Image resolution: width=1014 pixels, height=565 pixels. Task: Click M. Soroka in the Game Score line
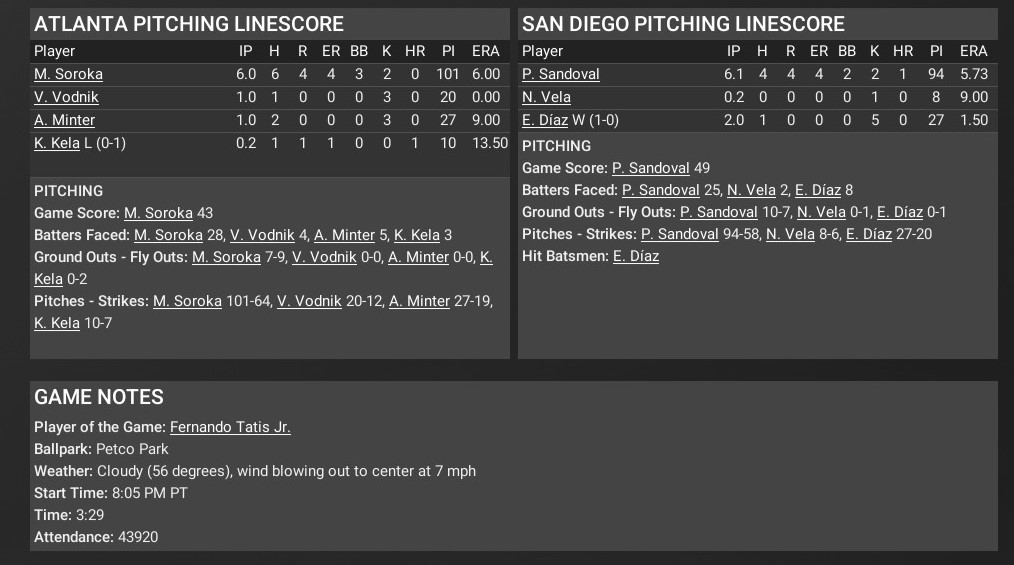click(158, 213)
